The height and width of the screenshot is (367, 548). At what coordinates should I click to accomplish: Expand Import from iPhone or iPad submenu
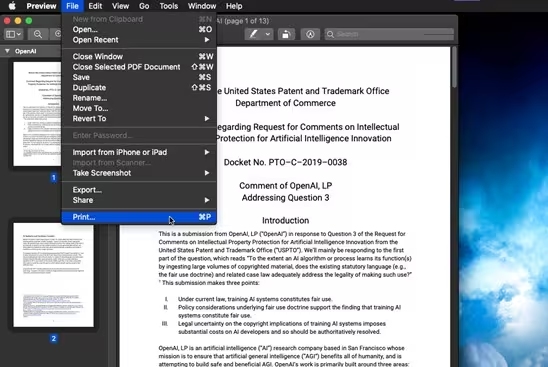139,152
